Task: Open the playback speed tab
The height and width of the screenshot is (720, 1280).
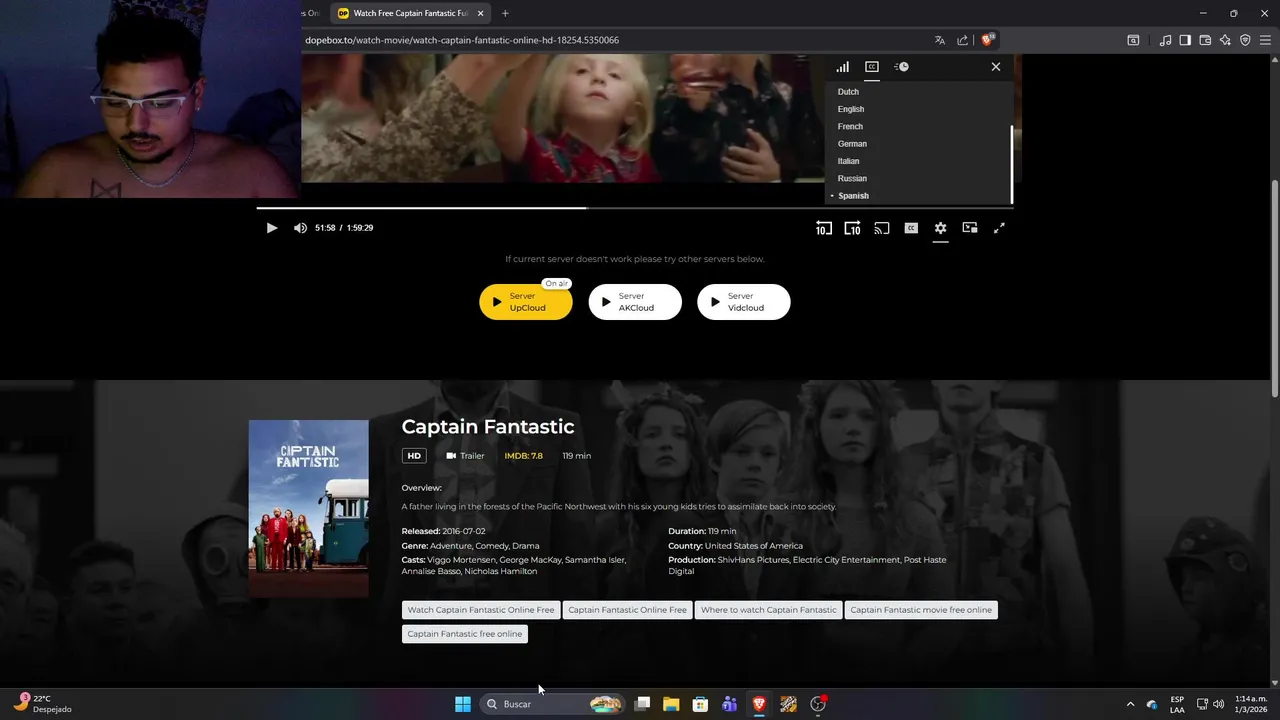Action: click(x=901, y=67)
